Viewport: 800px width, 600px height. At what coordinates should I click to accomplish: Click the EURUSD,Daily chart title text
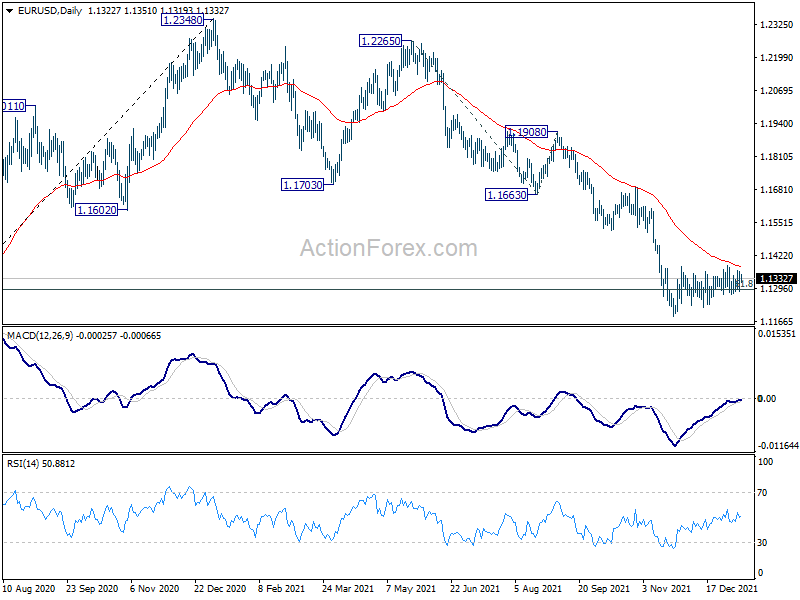[50, 11]
